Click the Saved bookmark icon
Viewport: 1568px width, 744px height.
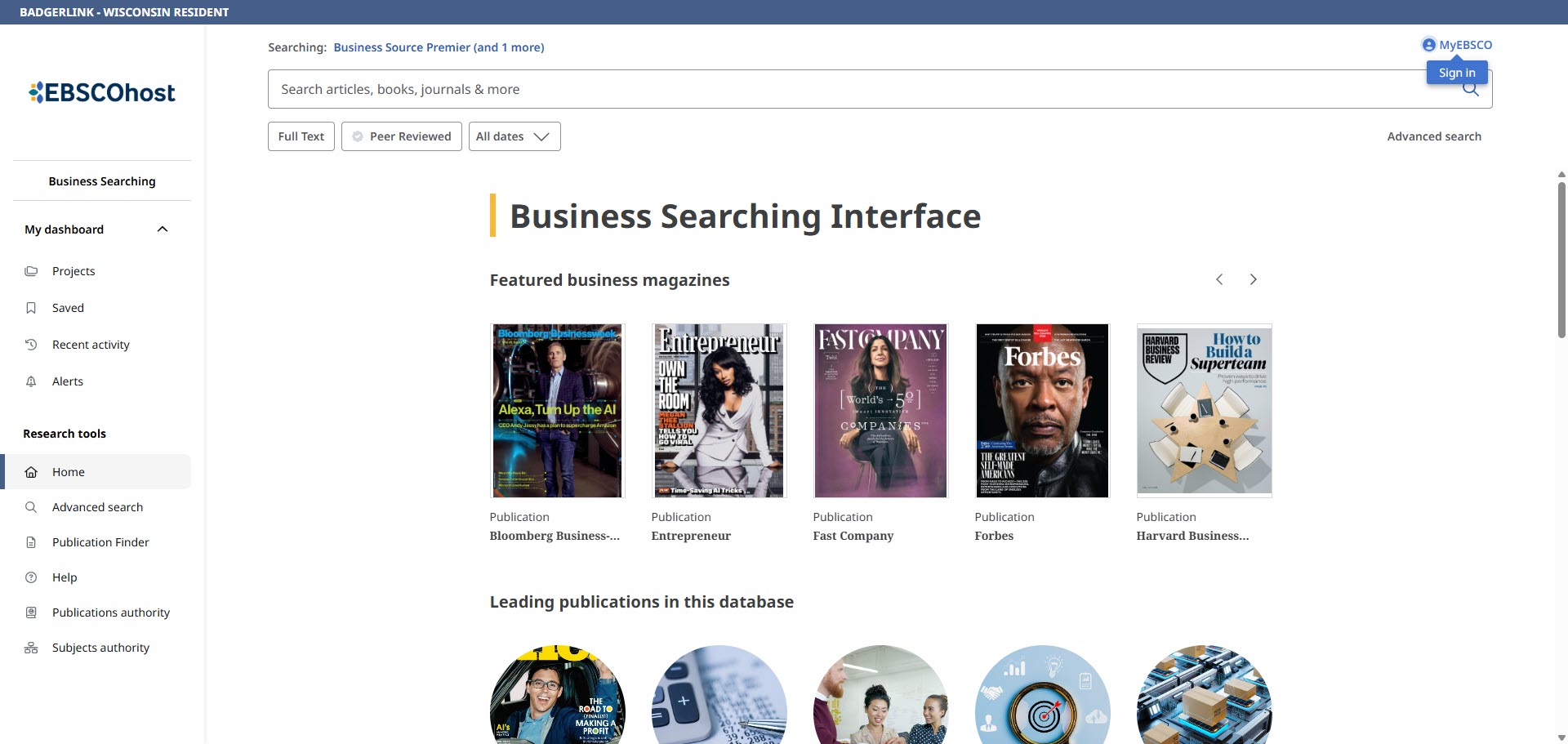(x=31, y=308)
